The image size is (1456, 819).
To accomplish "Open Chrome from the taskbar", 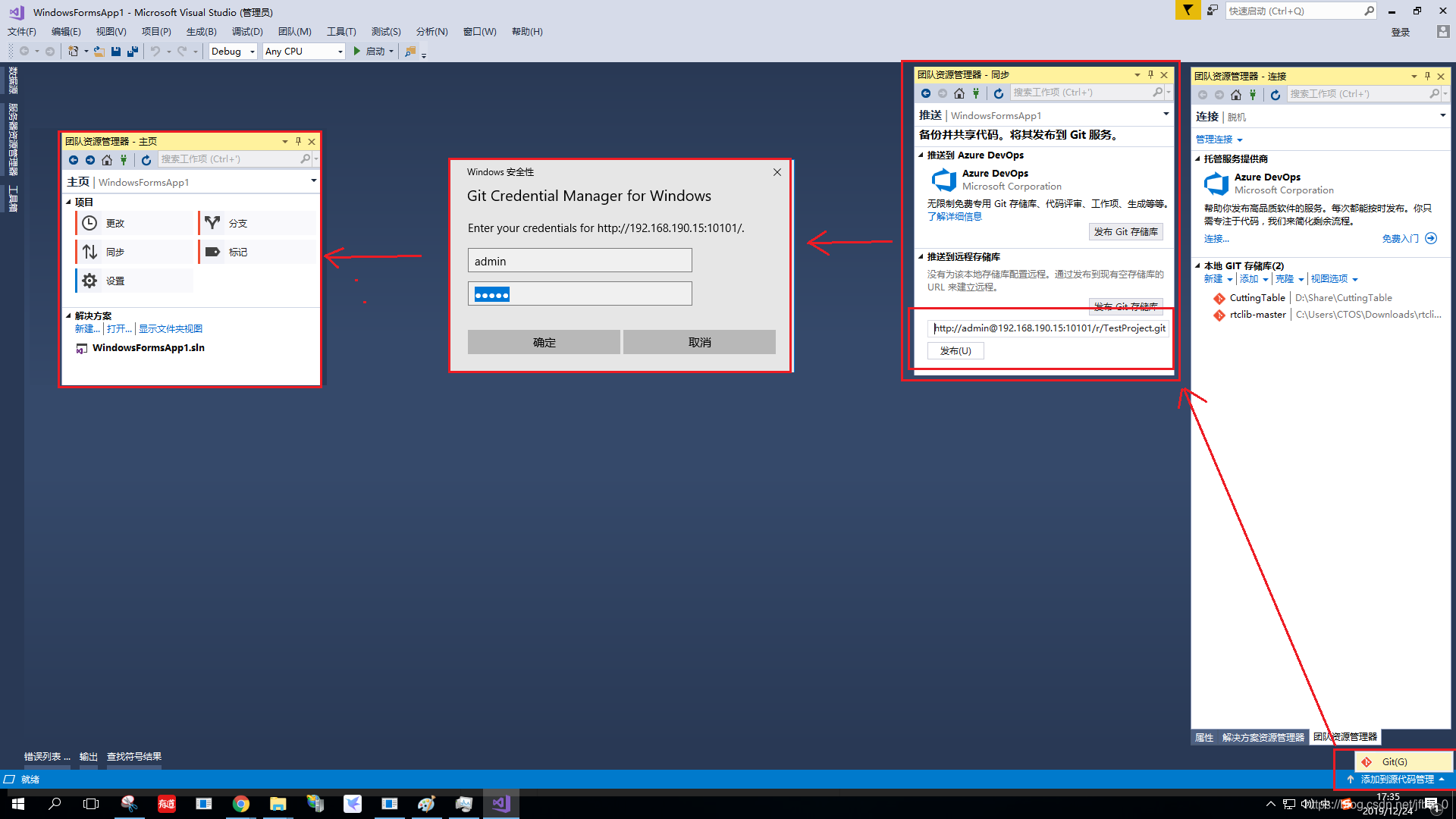I will 241,804.
